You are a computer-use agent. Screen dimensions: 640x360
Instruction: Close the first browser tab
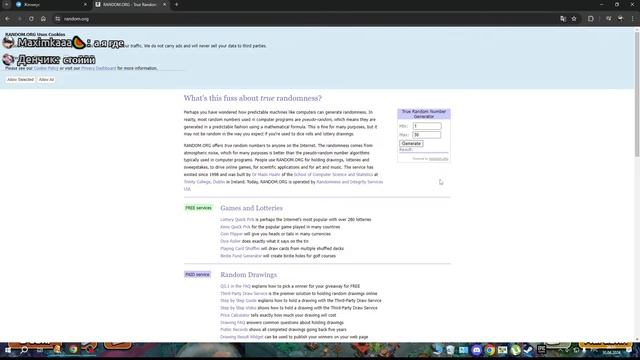pos(85,4)
